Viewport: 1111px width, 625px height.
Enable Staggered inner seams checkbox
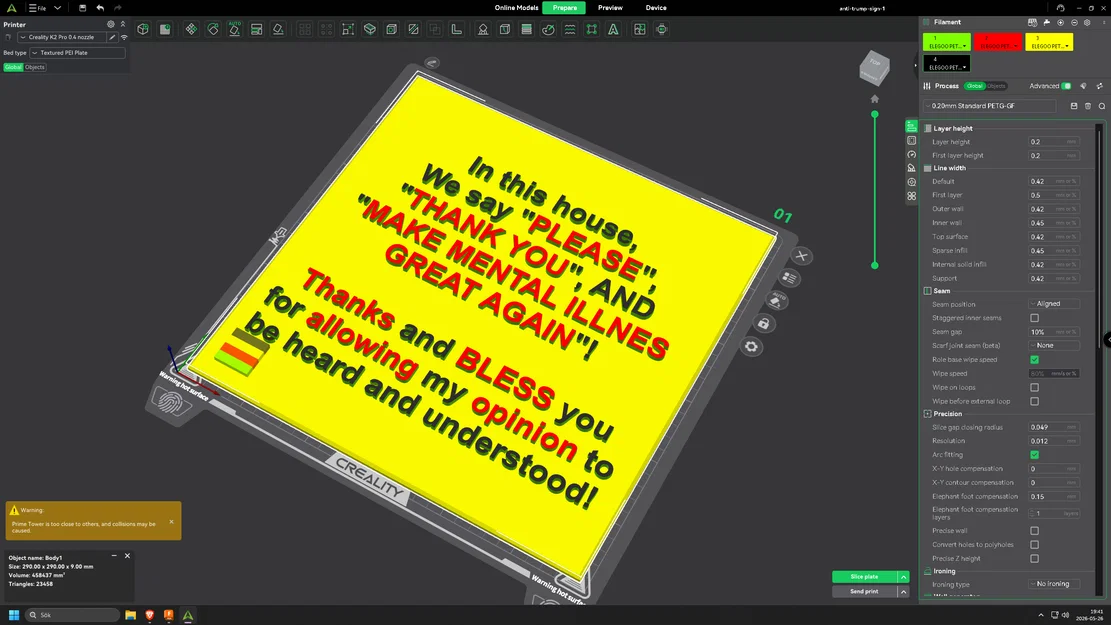[x=1034, y=318]
